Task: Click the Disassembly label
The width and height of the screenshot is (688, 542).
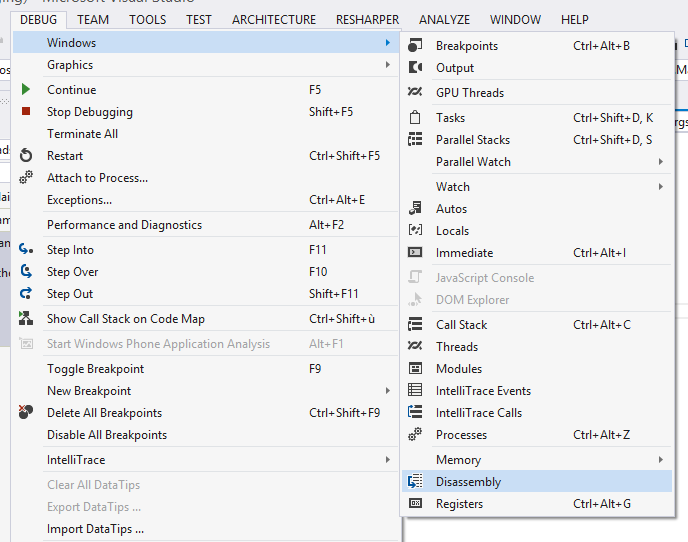Action: click(x=469, y=482)
